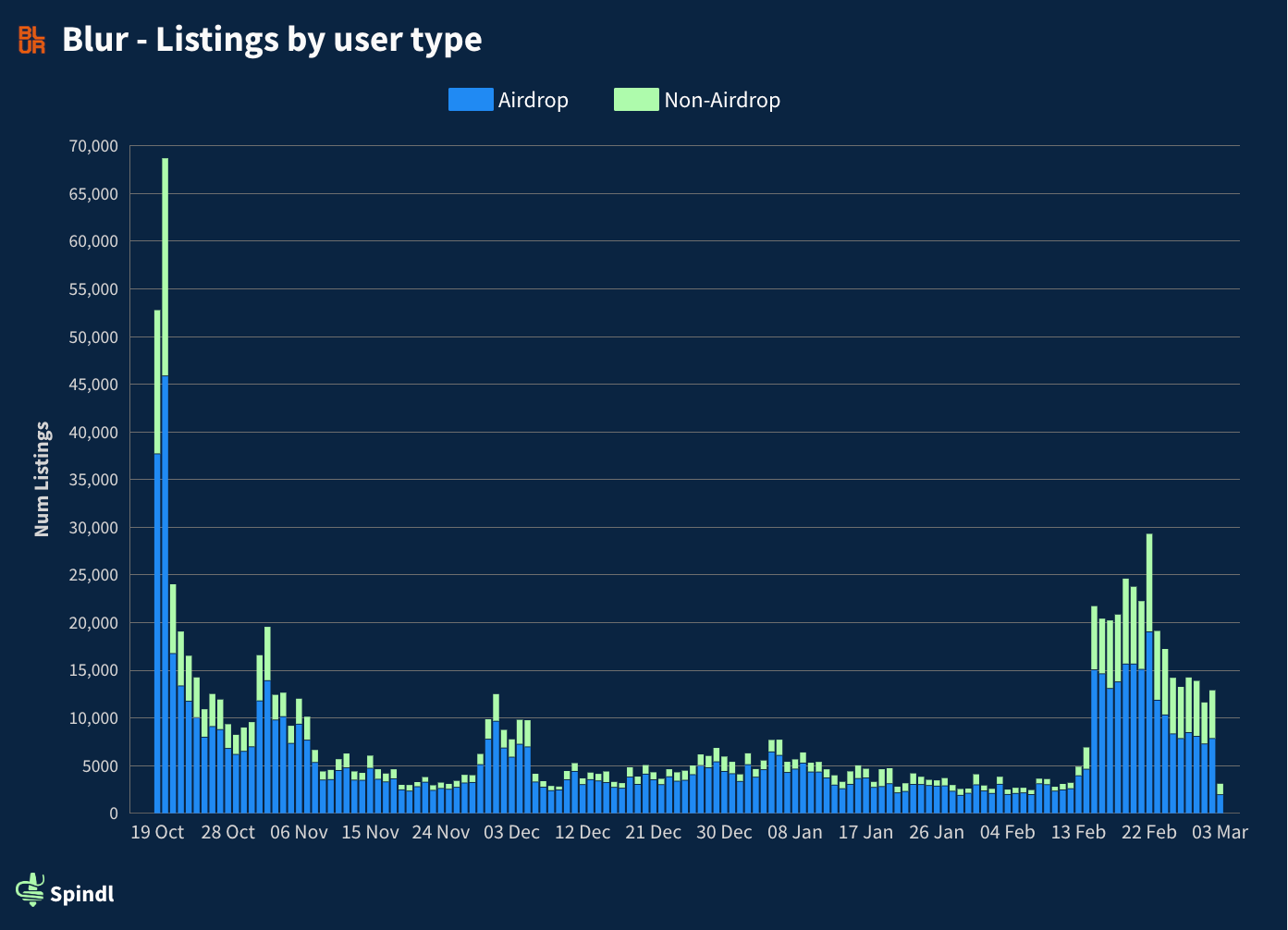Click the '30 Dec' x-axis label

tap(724, 832)
